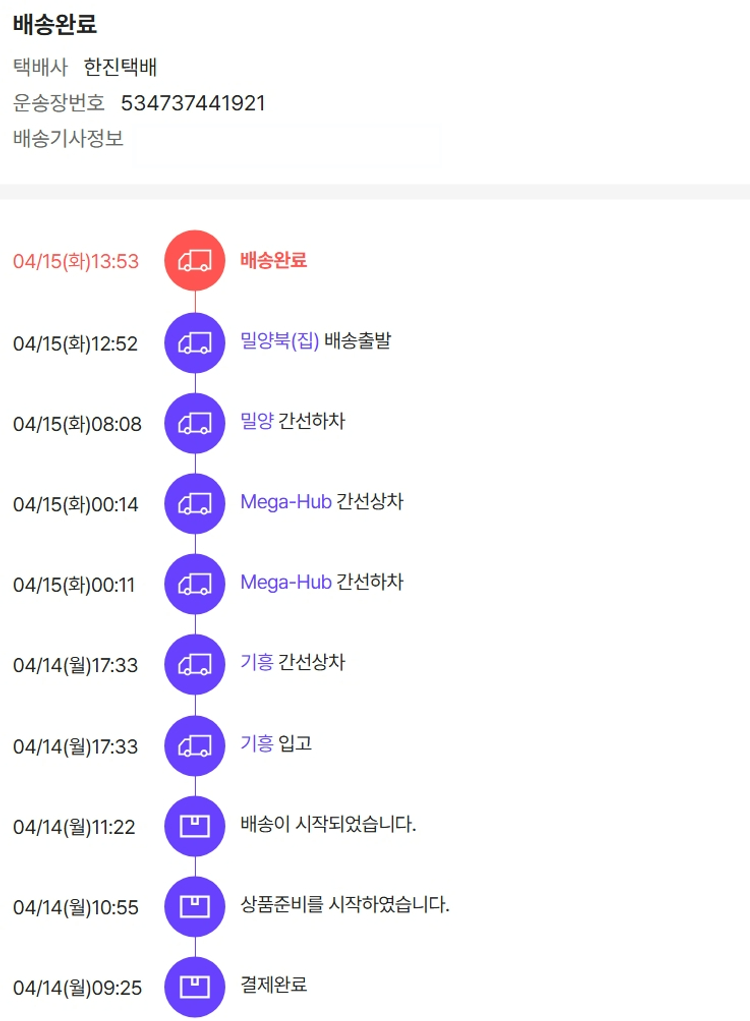Open the 밀양북(집) location link
Image resolution: width=750 pixels, height=1021 pixels.
(x=279, y=341)
